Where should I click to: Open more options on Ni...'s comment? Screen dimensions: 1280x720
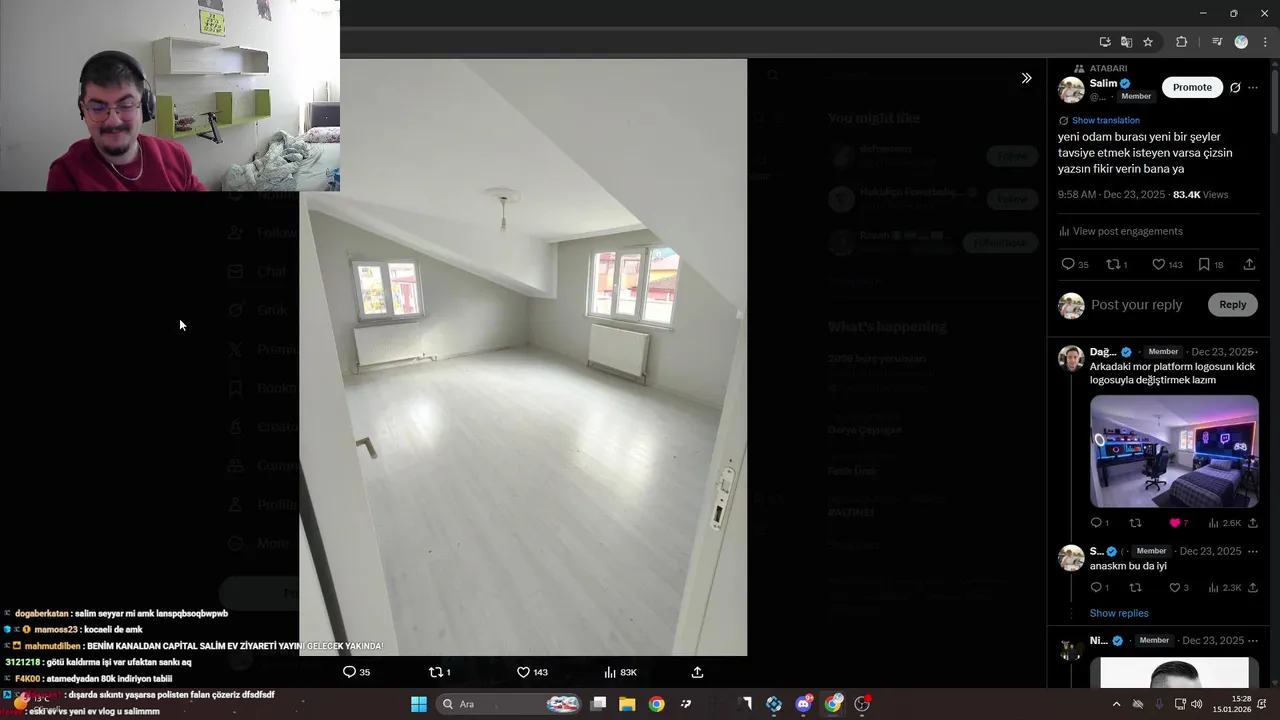click(x=1253, y=640)
